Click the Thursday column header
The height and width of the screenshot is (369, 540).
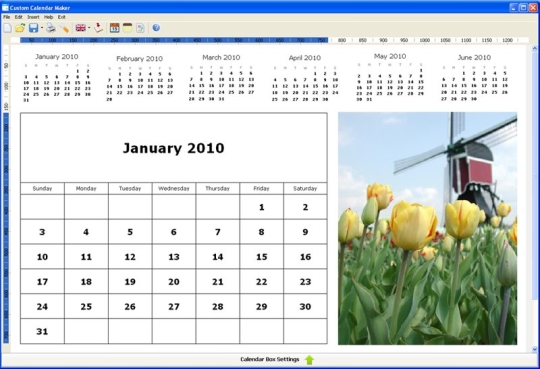(218, 188)
